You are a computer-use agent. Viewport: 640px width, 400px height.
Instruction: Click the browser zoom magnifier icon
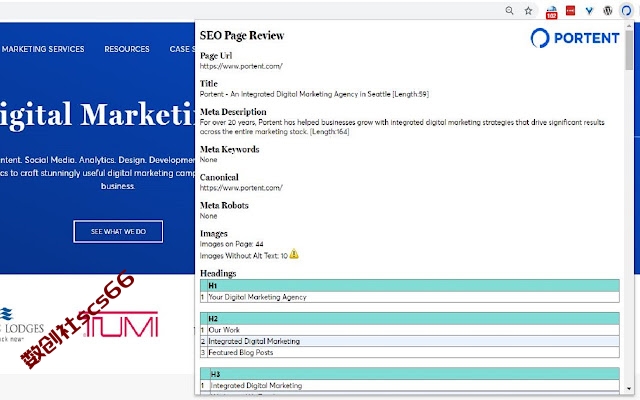509,11
